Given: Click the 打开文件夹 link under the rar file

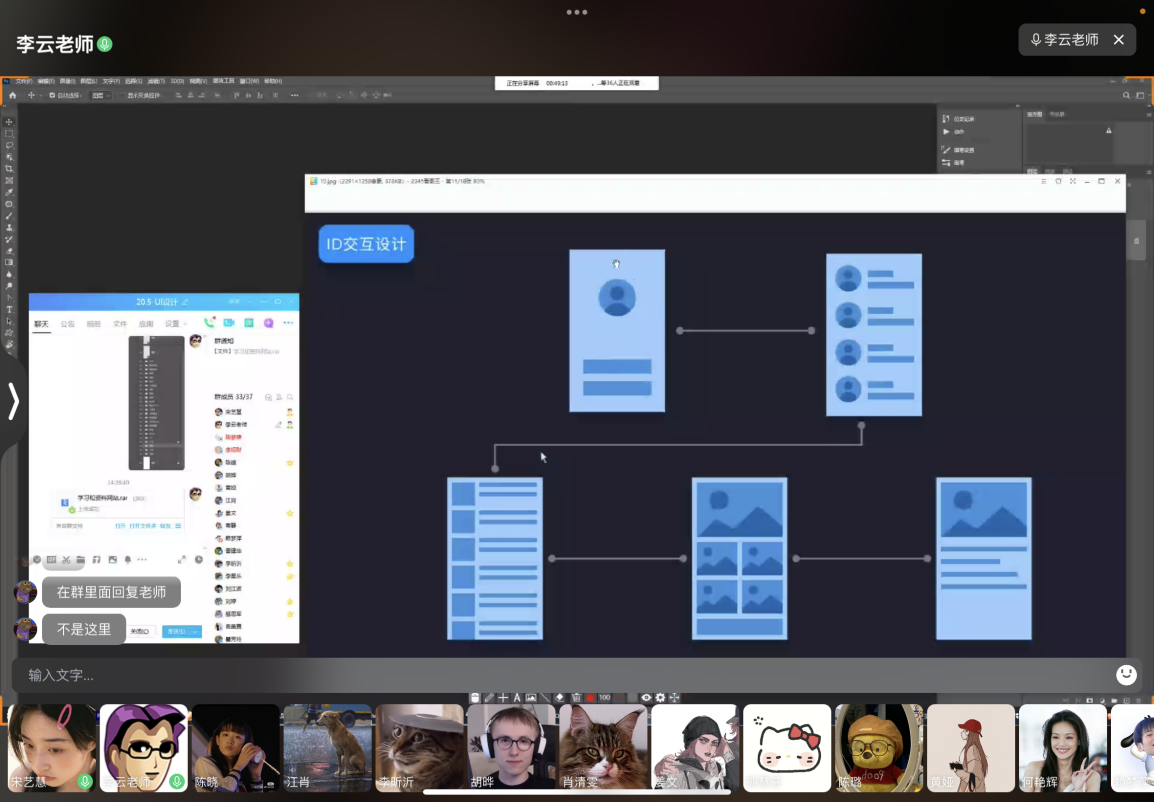Looking at the screenshot, I should (143, 526).
